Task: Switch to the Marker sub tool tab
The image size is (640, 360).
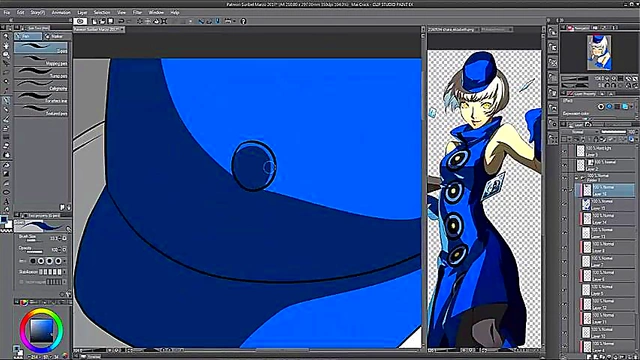Action: click(56, 36)
